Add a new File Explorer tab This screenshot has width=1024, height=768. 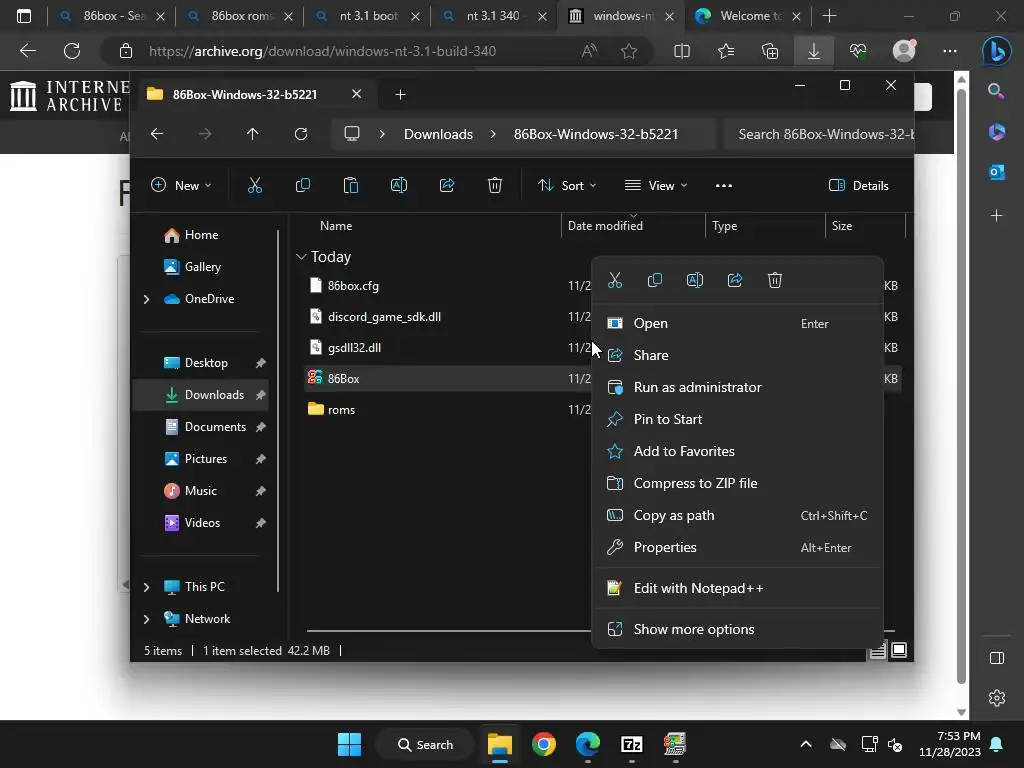(x=400, y=95)
